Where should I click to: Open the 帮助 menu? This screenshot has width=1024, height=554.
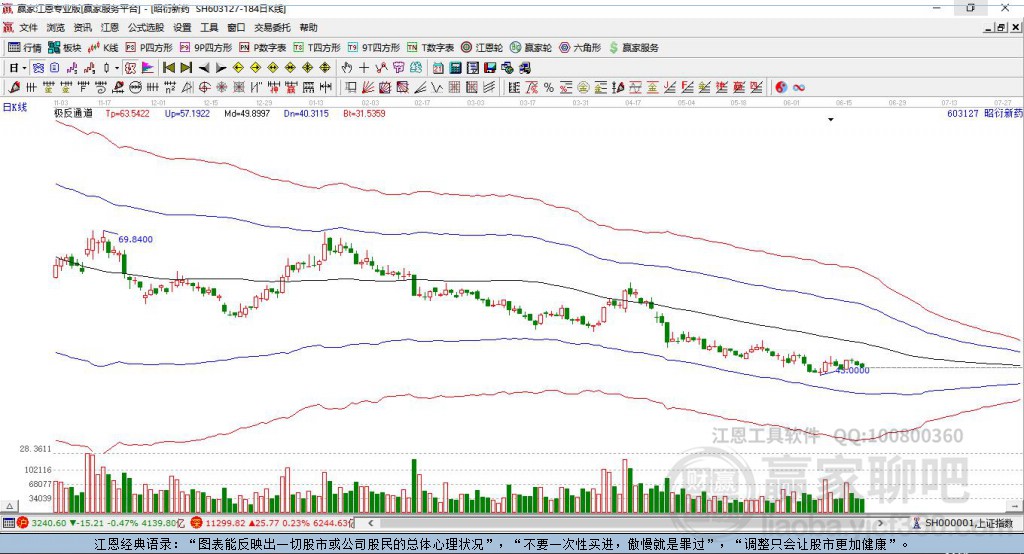(308, 27)
